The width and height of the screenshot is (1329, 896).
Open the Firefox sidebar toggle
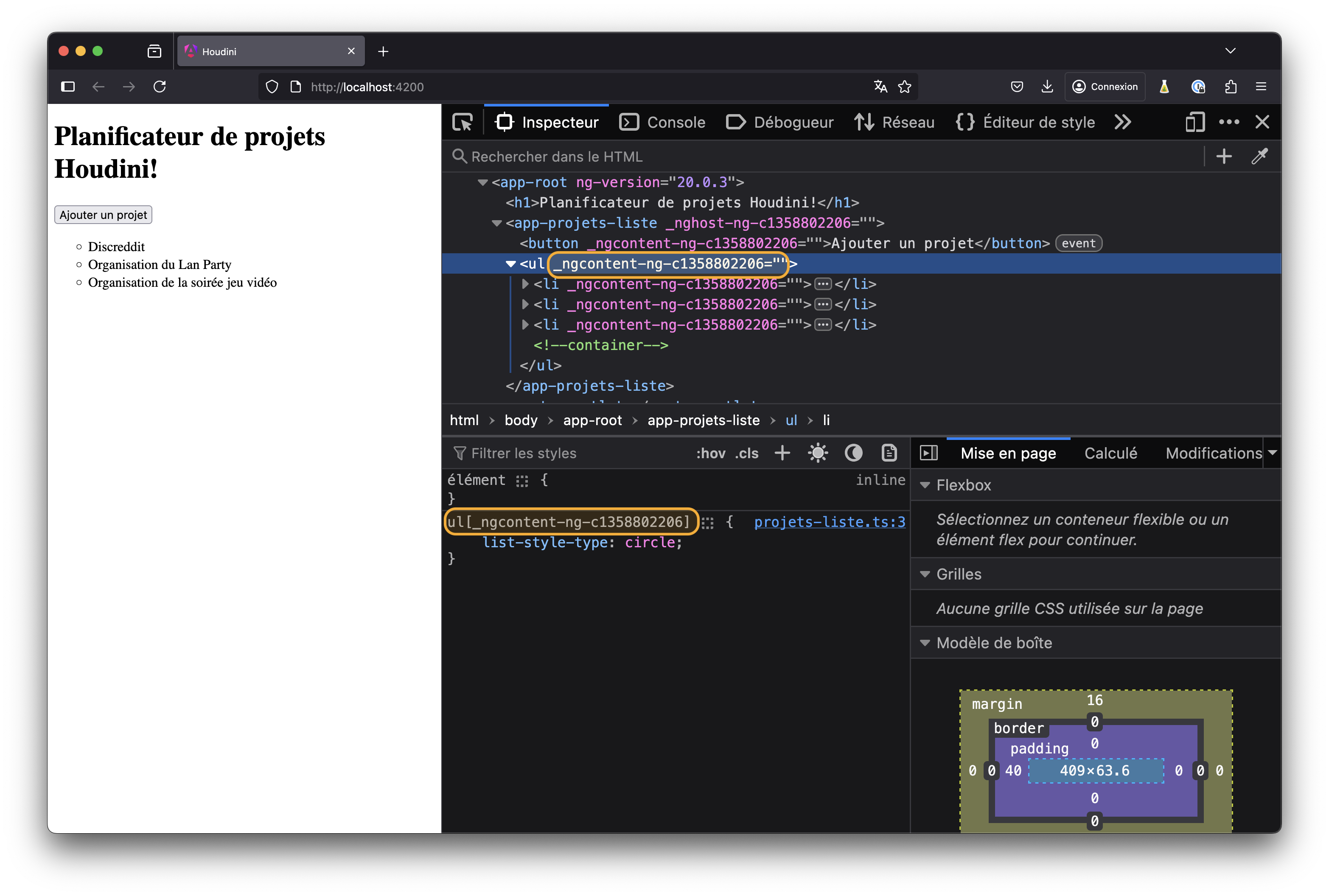coord(68,86)
